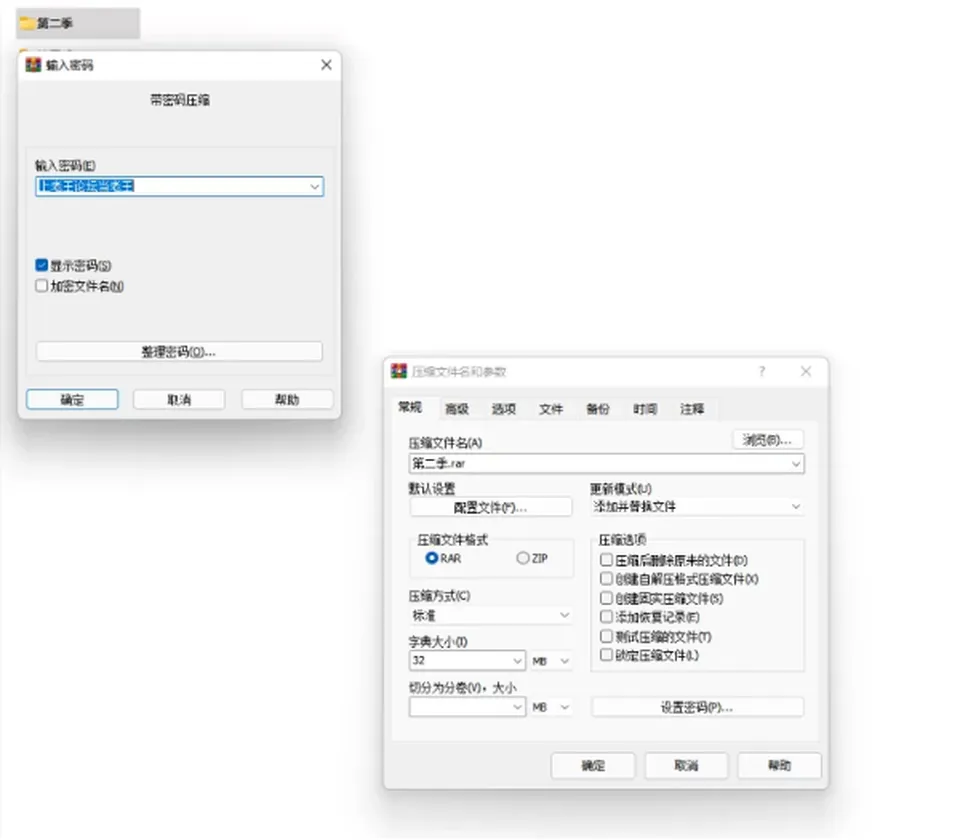Enable 锁定压缩文件(L) checkbox
960x840 pixels.
pyautogui.click(x=606, y=655)
